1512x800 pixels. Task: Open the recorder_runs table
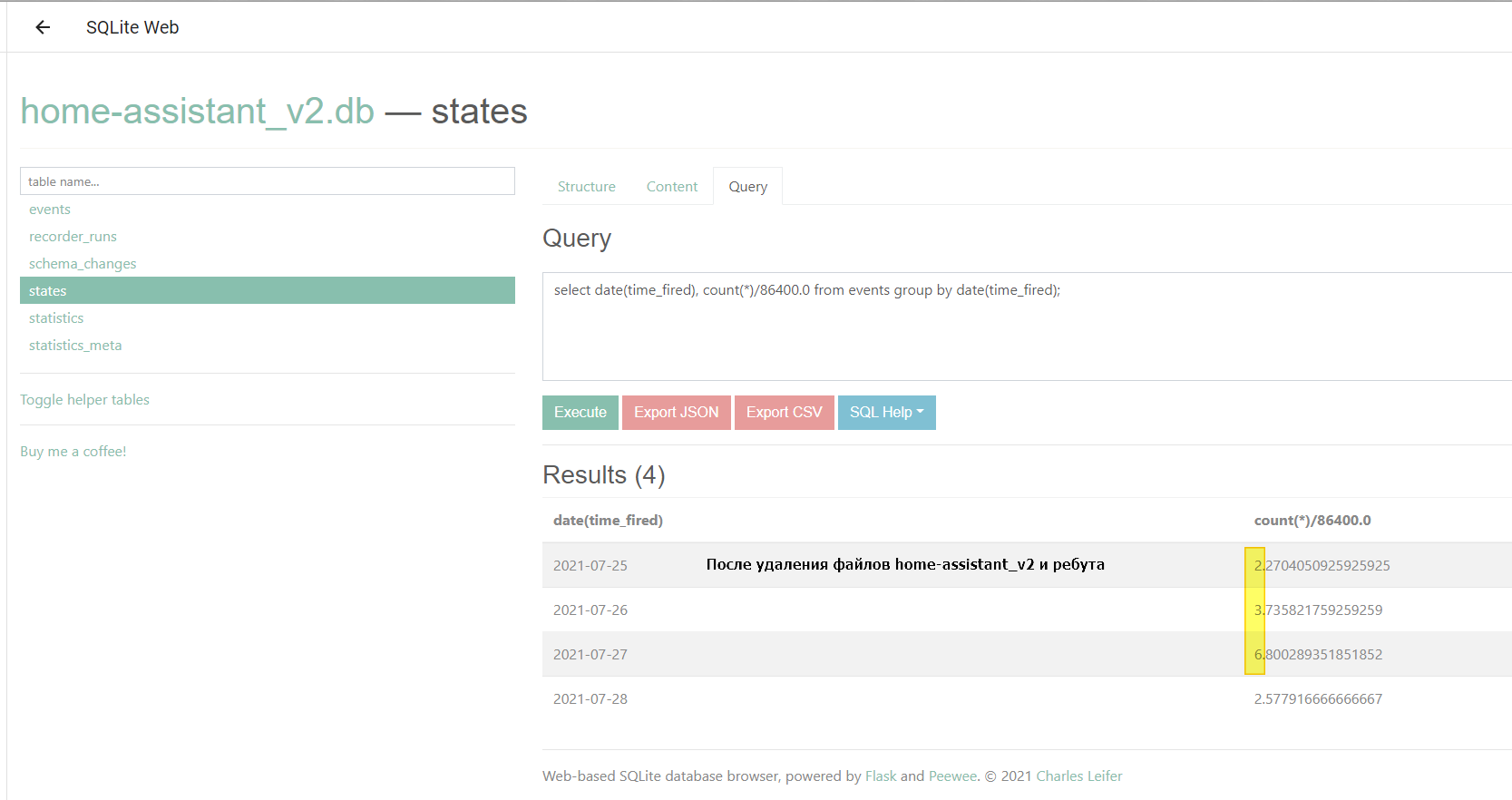tap(73, 237)
